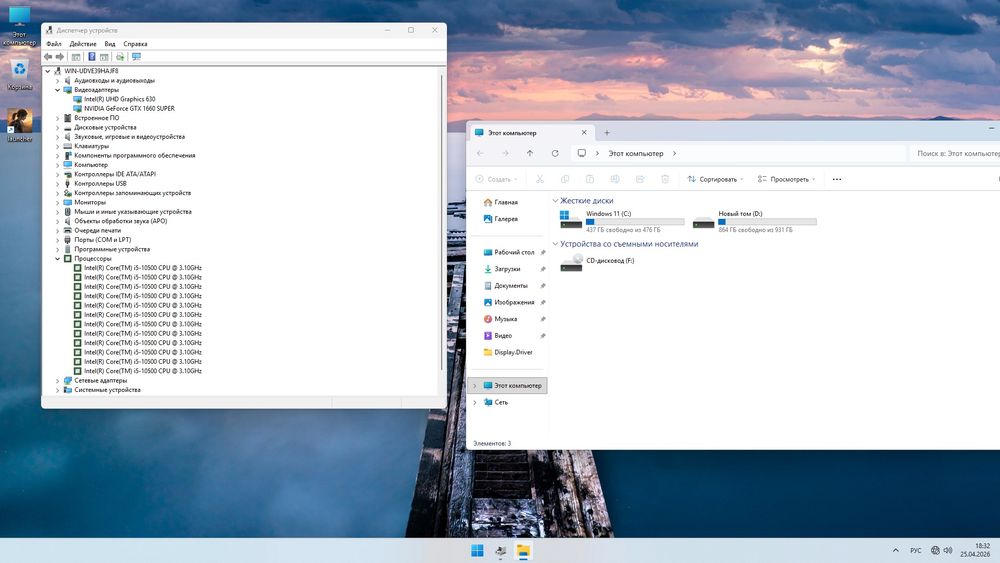Select NVIDIA GeForce GTX 1660 SUPER

(x=129, y=109)
